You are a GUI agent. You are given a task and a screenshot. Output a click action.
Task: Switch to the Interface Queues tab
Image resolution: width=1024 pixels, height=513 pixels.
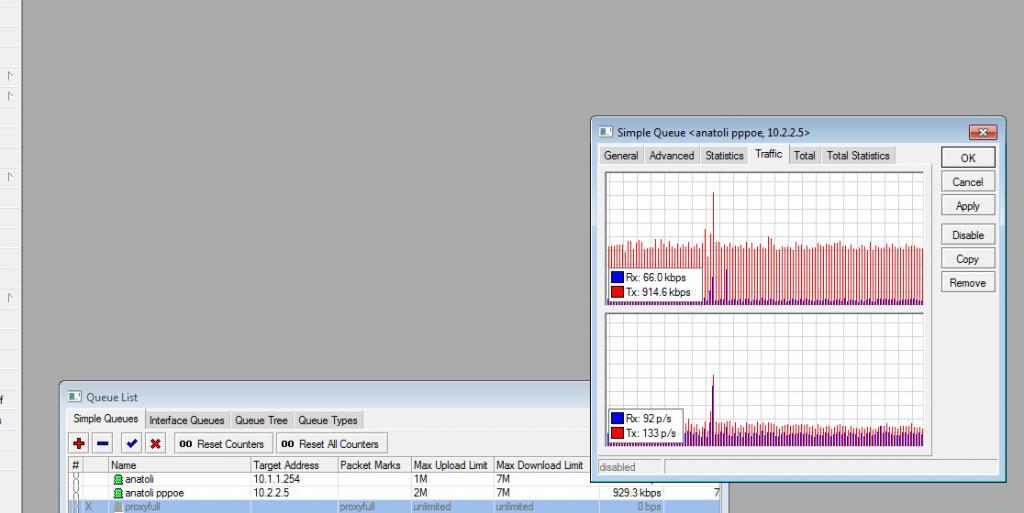click(x=186, y=420)
